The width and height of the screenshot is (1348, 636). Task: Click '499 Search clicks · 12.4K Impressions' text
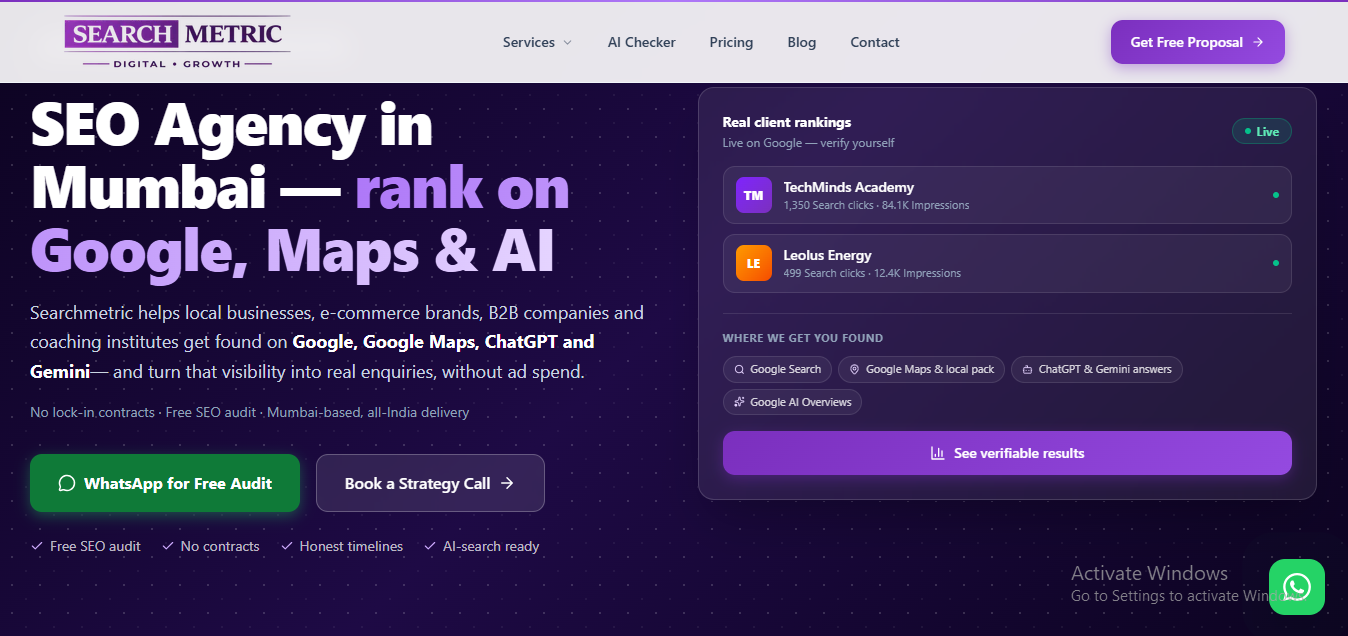[x=872, y=273]
